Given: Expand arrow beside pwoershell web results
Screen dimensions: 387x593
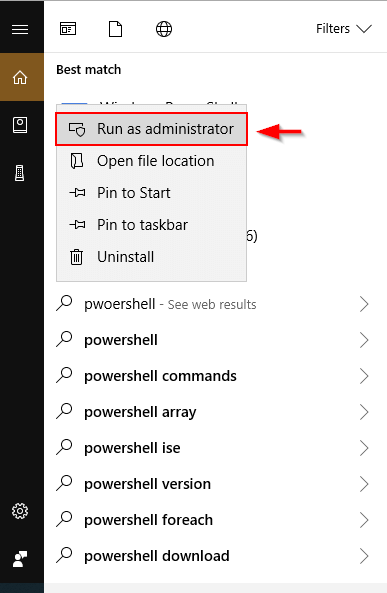Looking at the screenshot, I should click(364, 304).
